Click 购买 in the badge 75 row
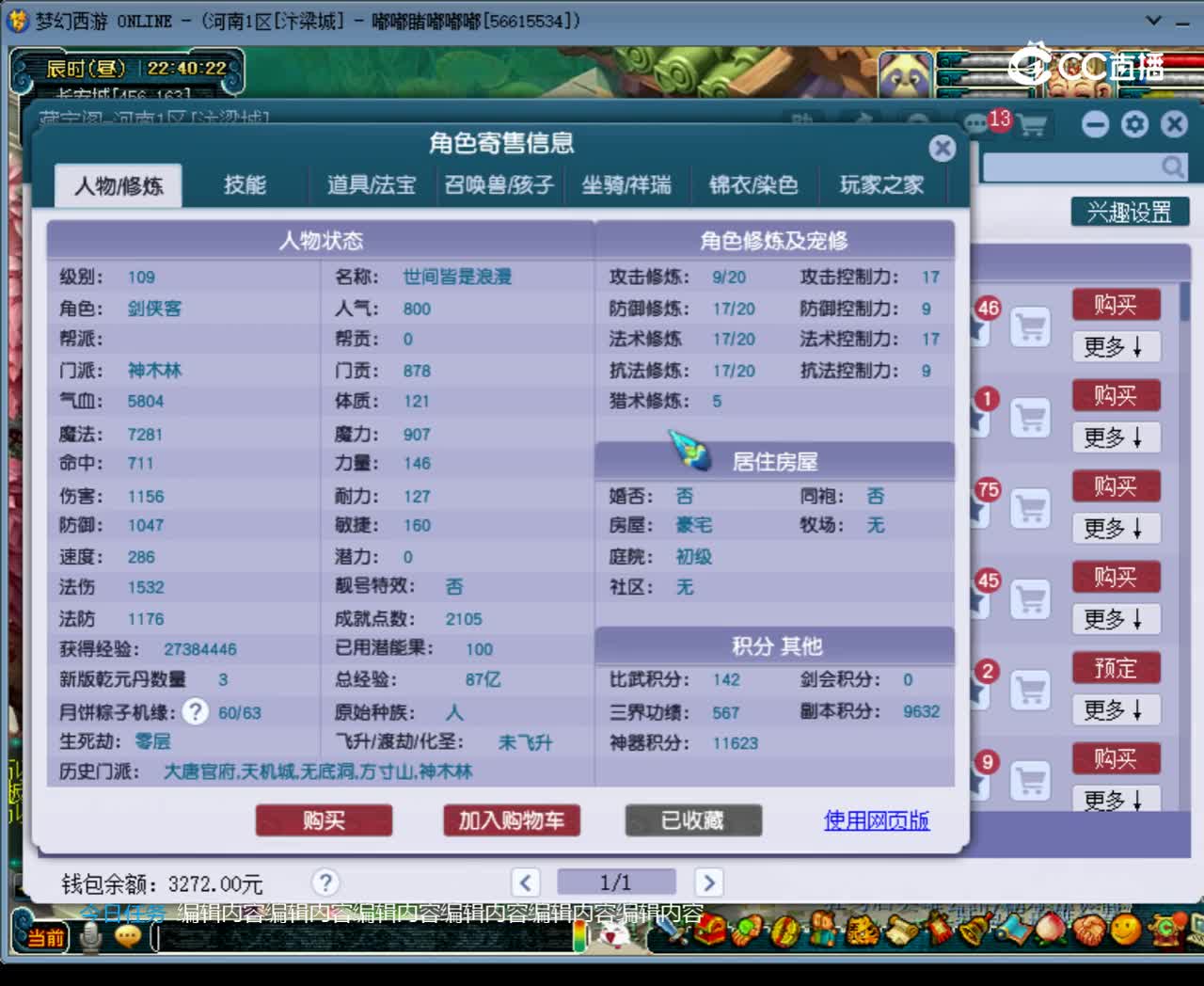This screenshot has width=1204, height=986. [1116, 486]
